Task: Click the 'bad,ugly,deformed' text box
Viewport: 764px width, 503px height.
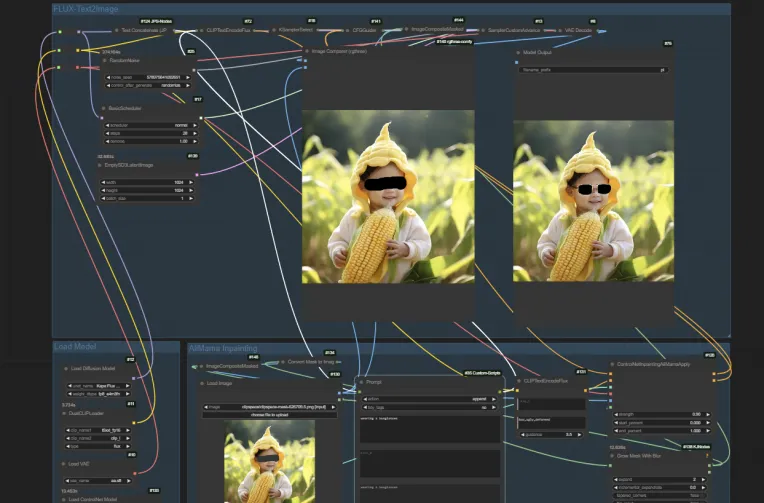Action: 551,422
